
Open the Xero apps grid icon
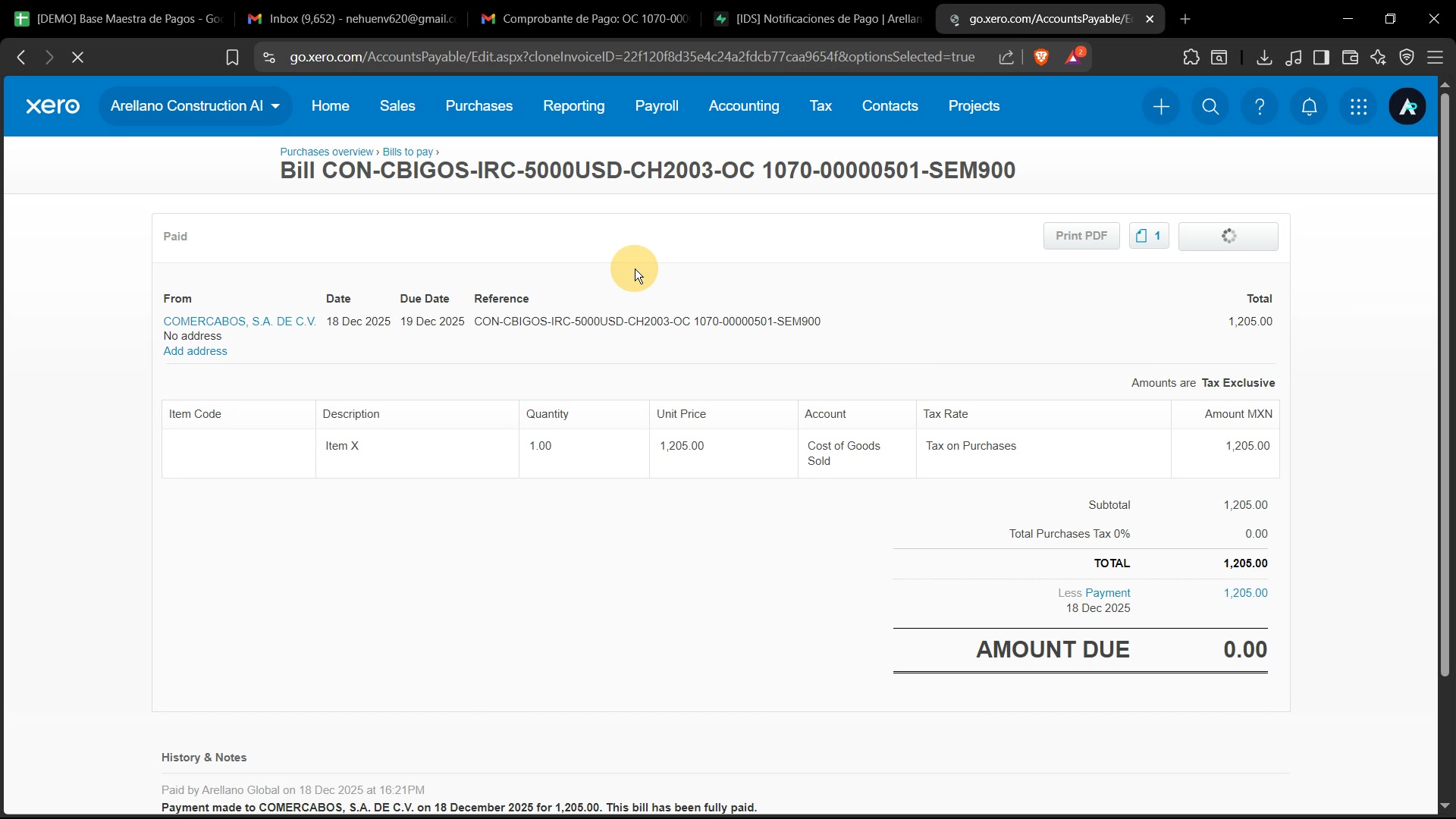coord(1358,107)
